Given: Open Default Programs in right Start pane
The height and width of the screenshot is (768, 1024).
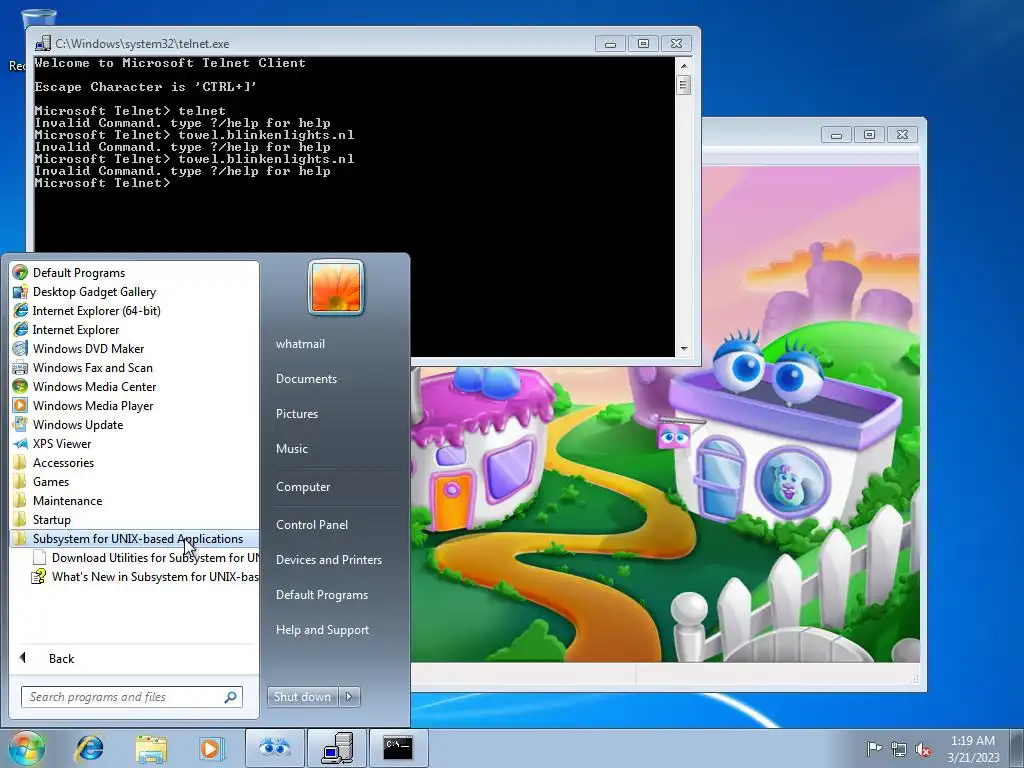Looking at the screenshot, I should click(322, 595).
